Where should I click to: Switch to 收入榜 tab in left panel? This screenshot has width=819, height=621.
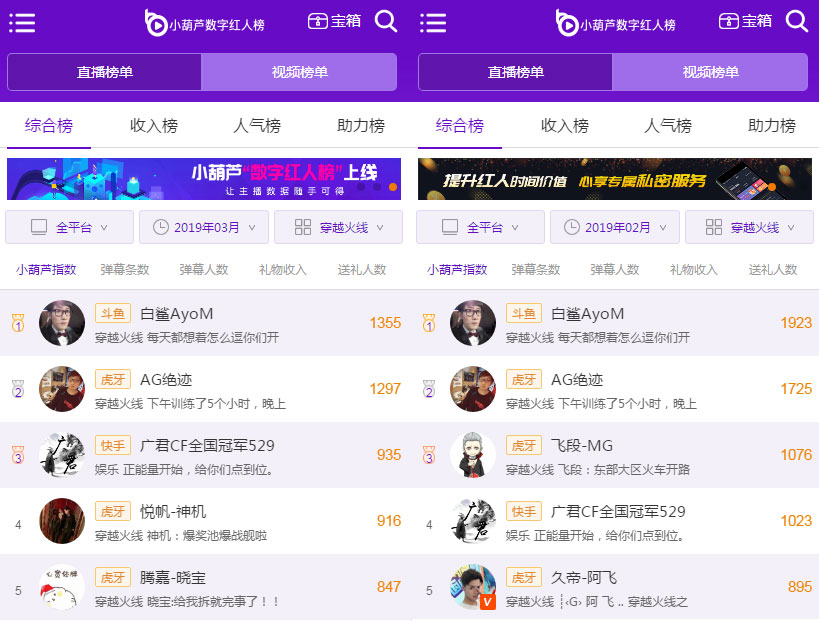[154, 125]
